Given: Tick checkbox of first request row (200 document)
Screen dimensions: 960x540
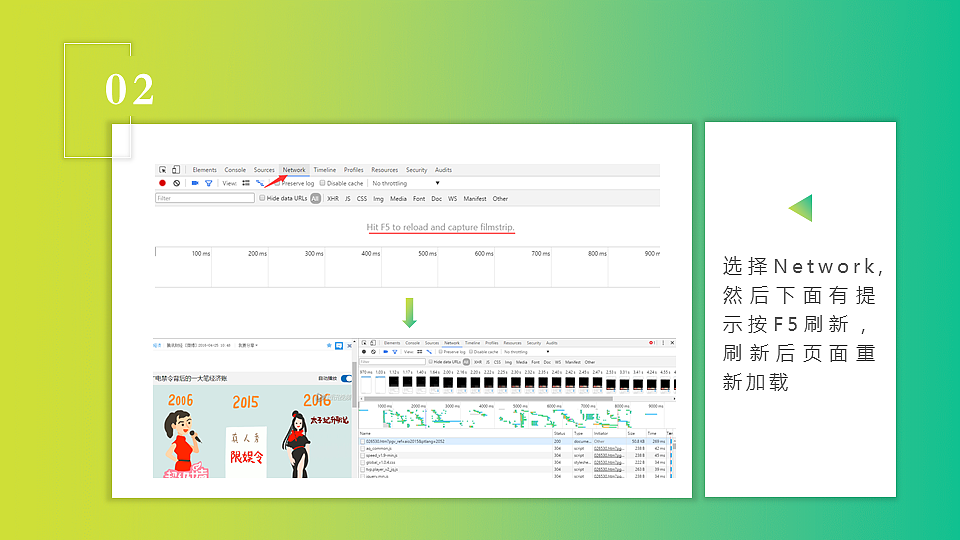Looking at the screenshot, I should [362, 441].
